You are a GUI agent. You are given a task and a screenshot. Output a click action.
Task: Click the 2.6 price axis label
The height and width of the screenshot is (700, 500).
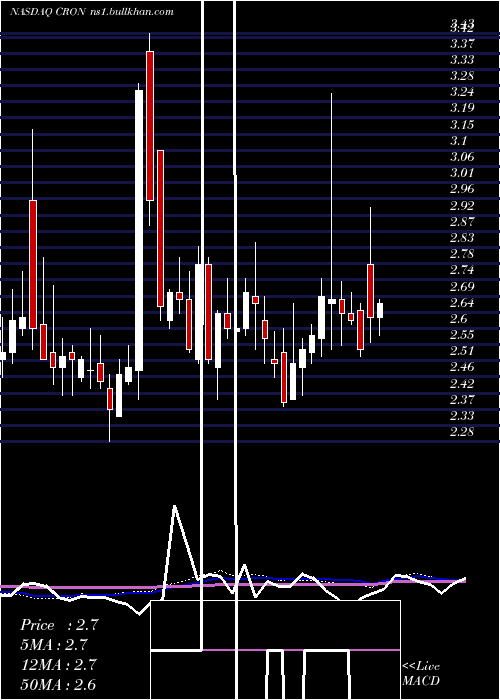[x=458, y=319]
